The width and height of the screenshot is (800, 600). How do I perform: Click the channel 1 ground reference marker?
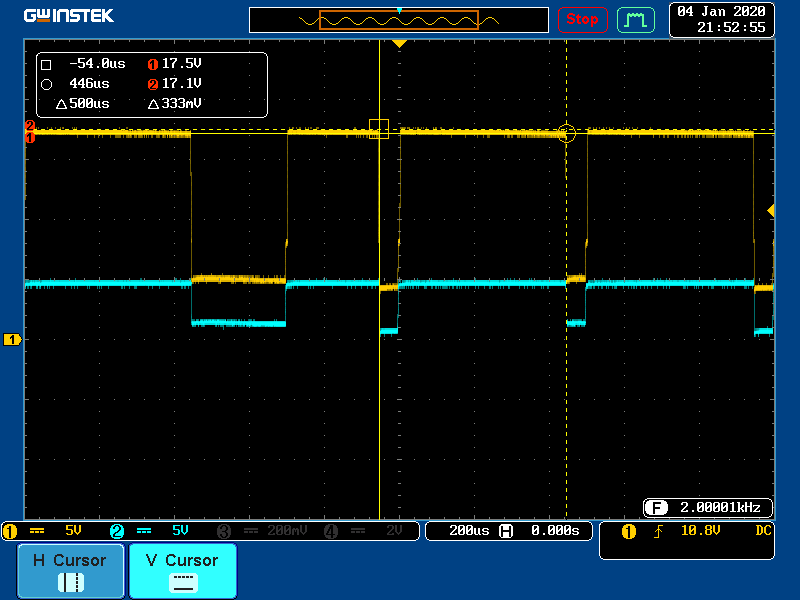point(13,340)
